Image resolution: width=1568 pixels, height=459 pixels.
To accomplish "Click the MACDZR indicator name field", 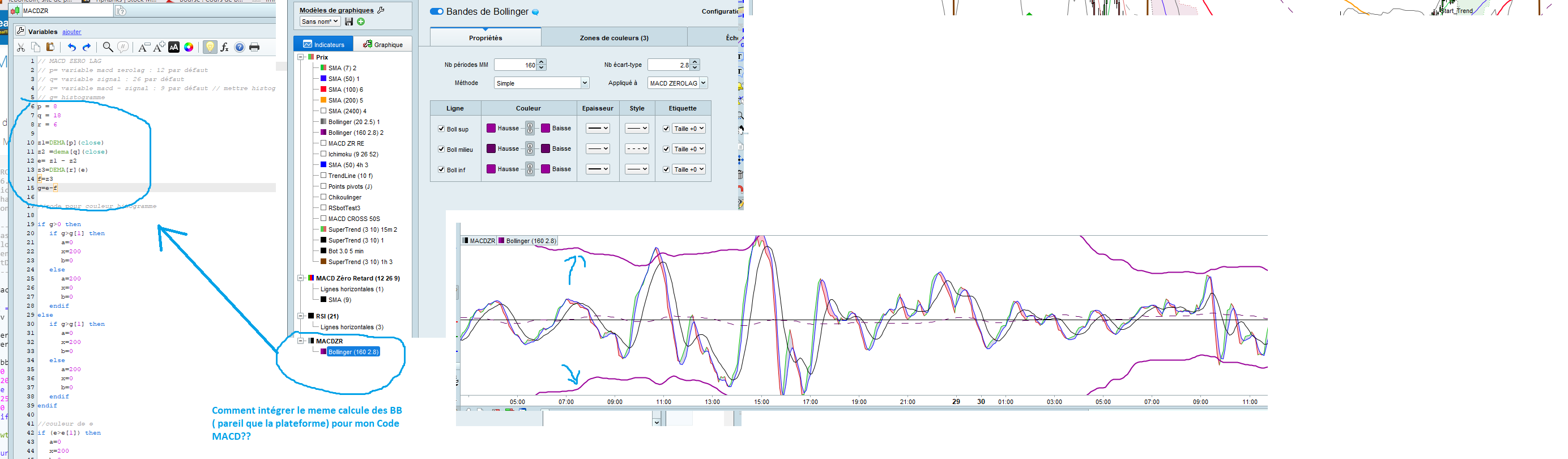I will [x=67, y=11].
